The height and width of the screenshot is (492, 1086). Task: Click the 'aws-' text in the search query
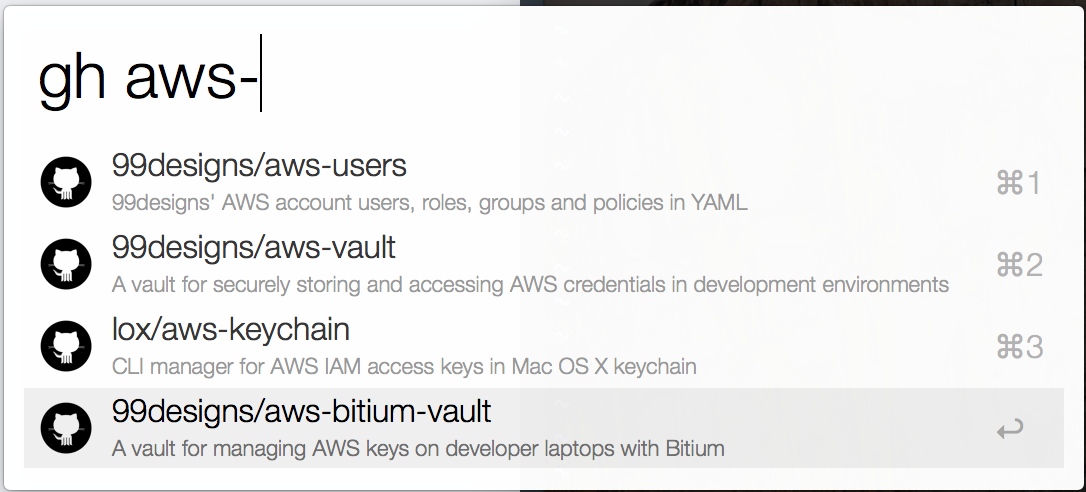click(x=191, y=77)
